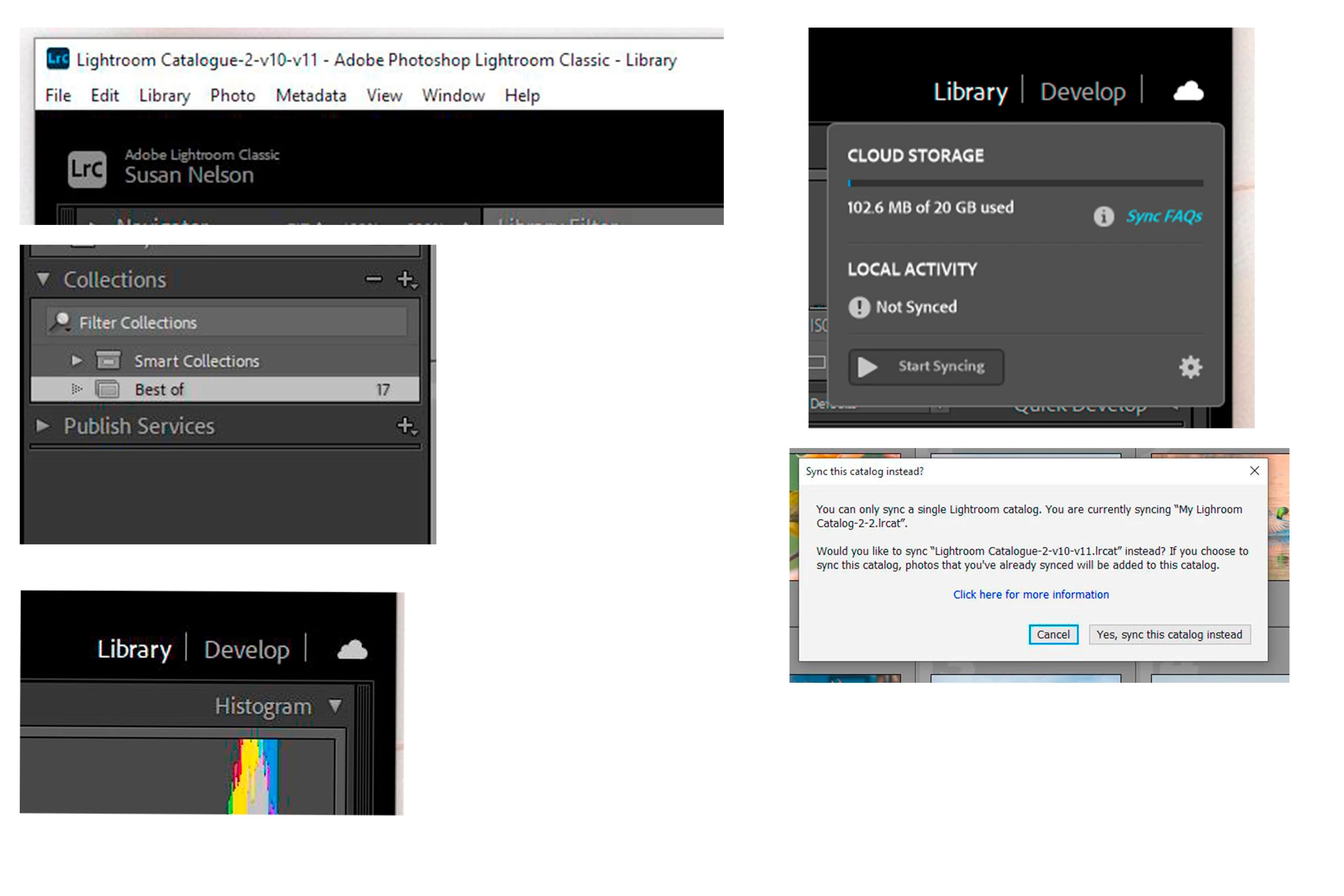Click the plus icon next to Publish Services
The image size is (1344, 896).
tap(406, 426)
